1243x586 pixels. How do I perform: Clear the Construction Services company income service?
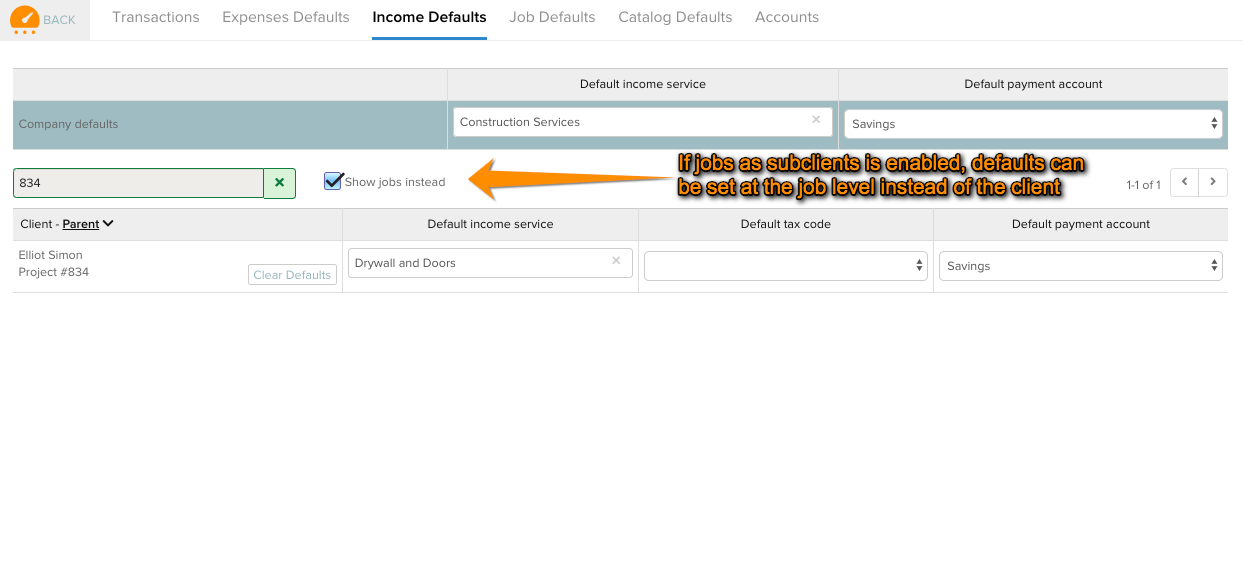(816, 120)
